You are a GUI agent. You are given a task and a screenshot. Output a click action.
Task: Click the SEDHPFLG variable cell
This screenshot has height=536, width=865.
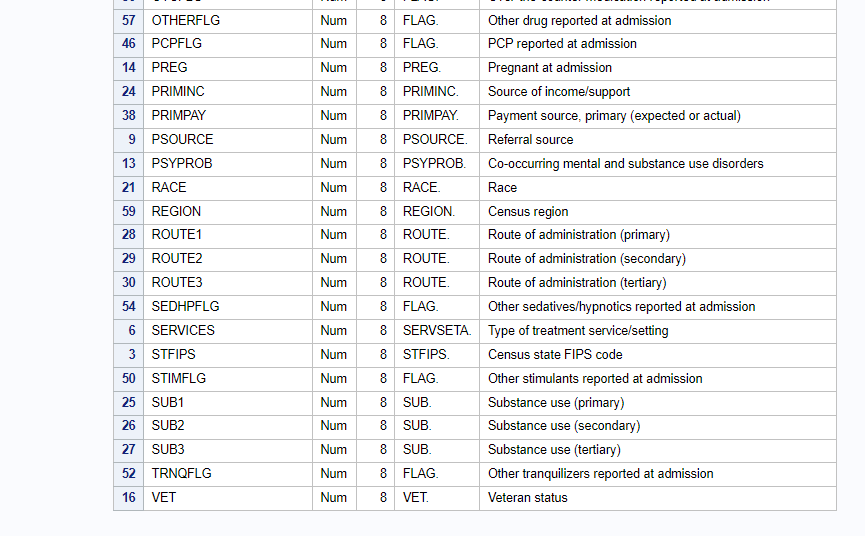[x=186, y=307]
